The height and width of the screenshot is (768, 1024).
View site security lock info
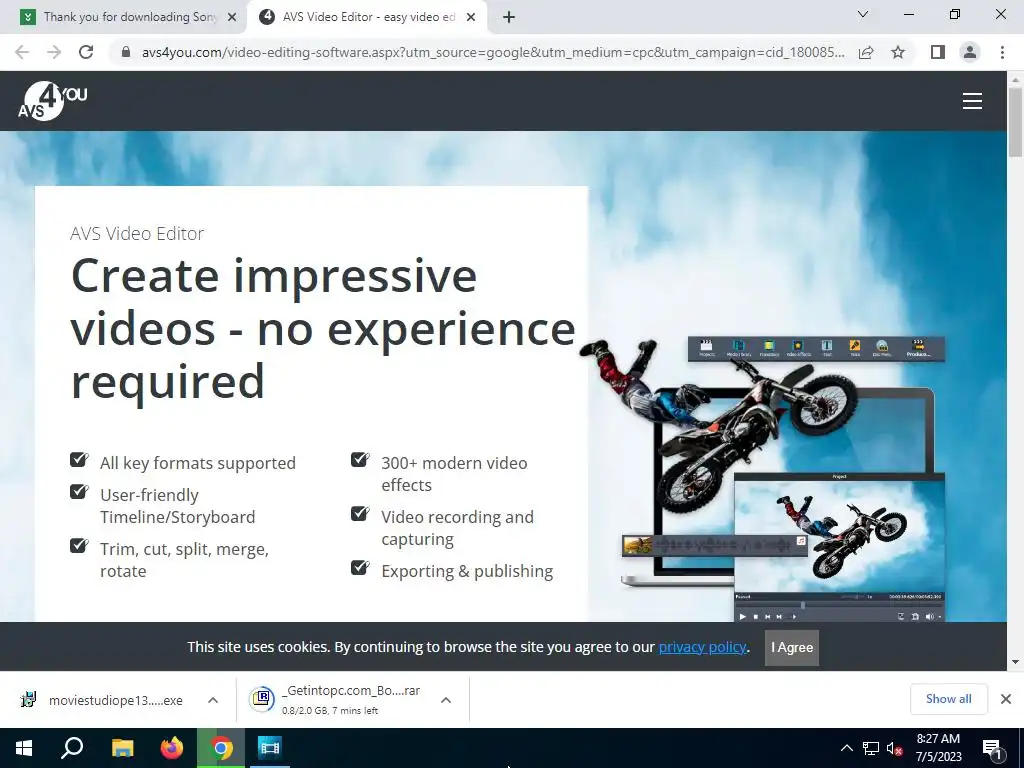pyautogui.click(x=126, y=52)
